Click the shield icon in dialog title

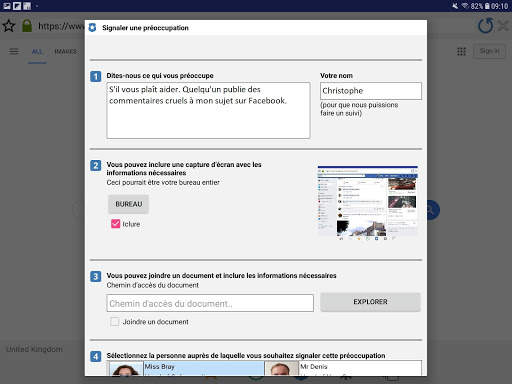click(92, 28)
